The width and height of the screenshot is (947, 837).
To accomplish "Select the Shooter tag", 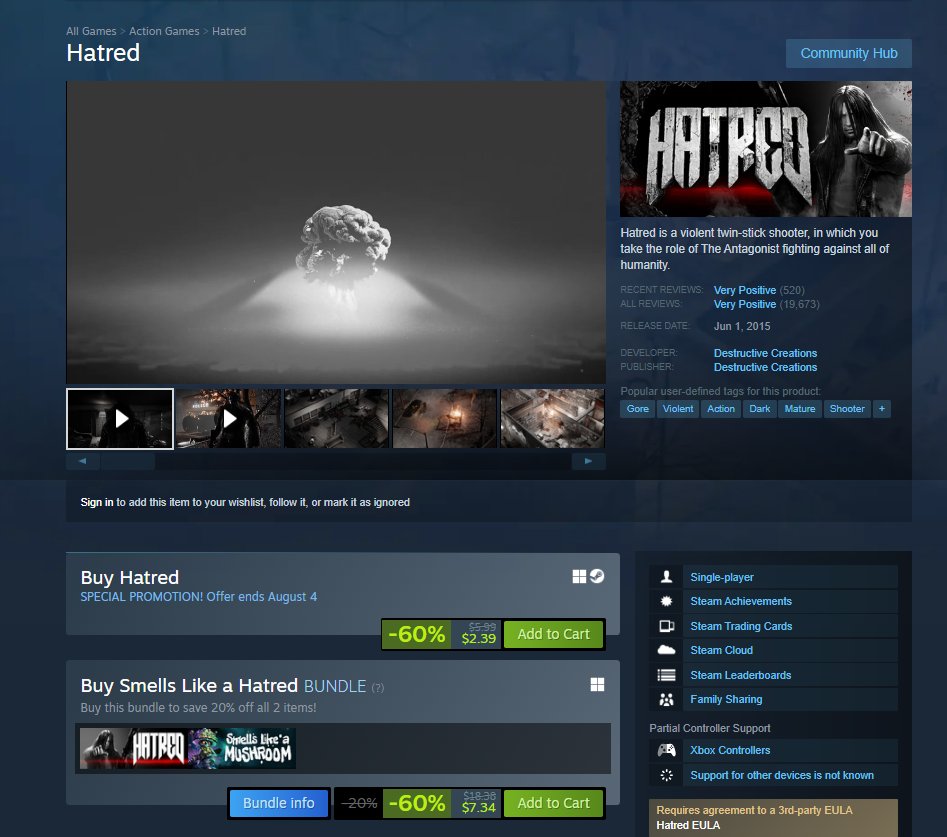I will click(847, 409).
